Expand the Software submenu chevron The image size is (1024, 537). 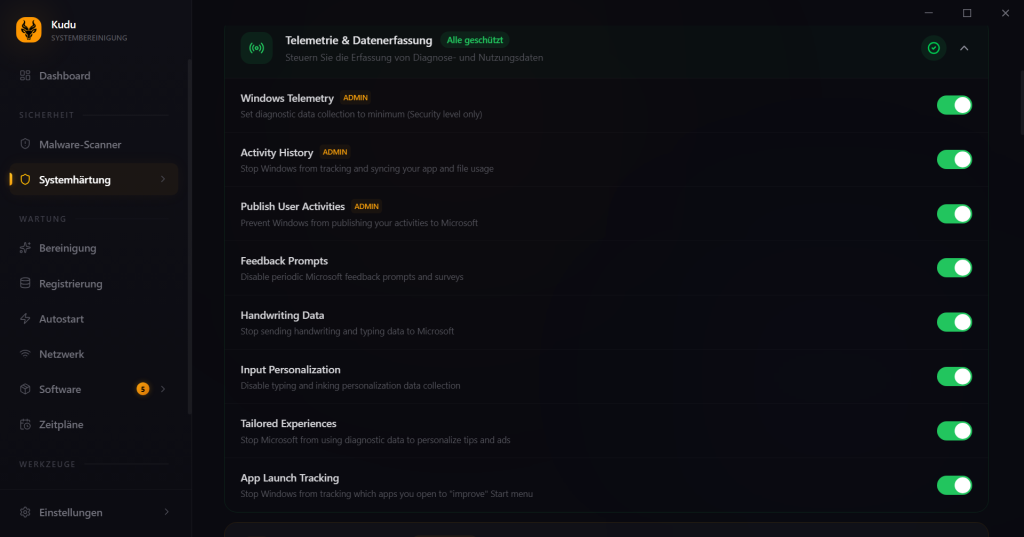[x=163, y=389]
